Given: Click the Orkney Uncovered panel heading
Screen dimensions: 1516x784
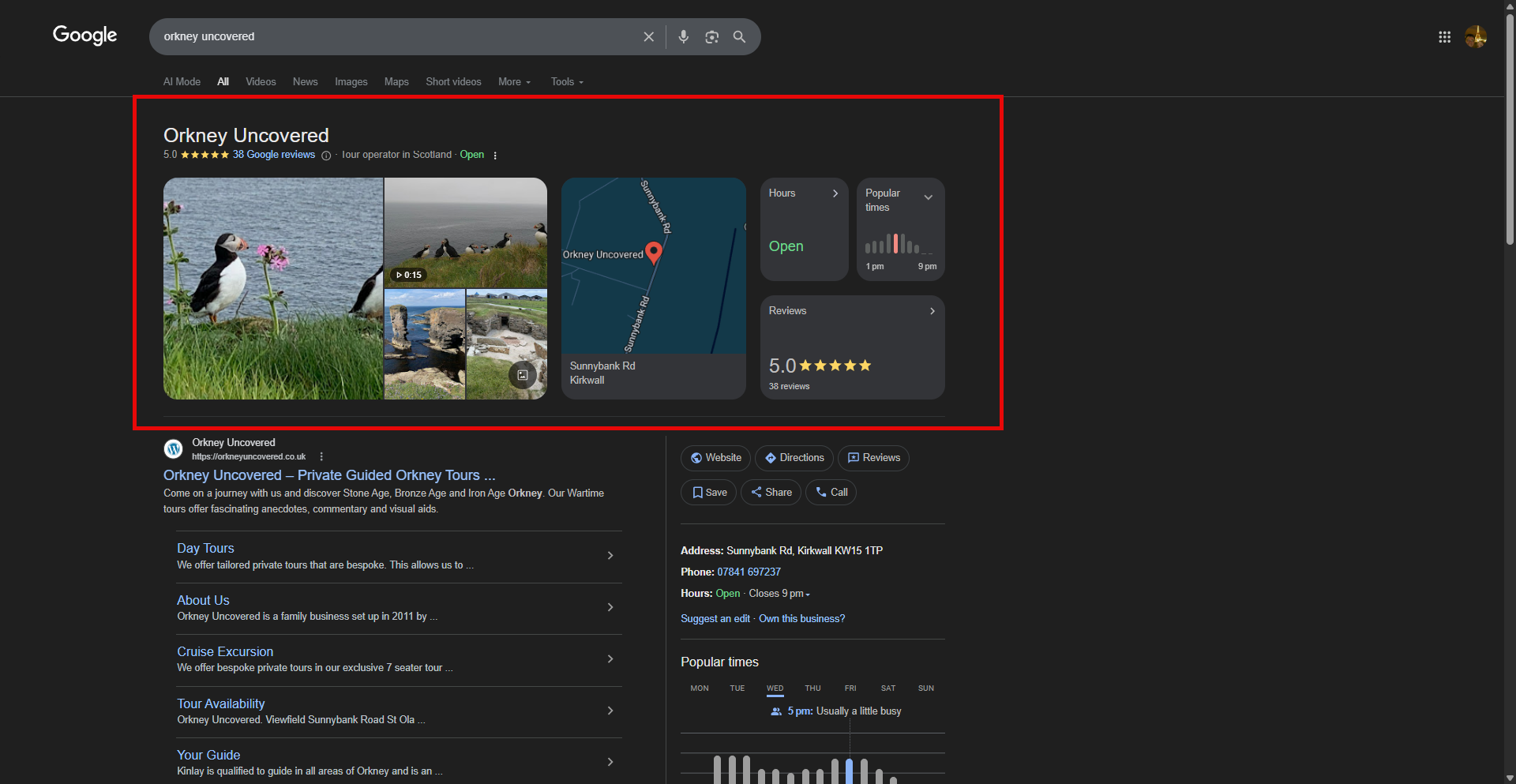Looking at the screenshot, I should coord(246,136).
